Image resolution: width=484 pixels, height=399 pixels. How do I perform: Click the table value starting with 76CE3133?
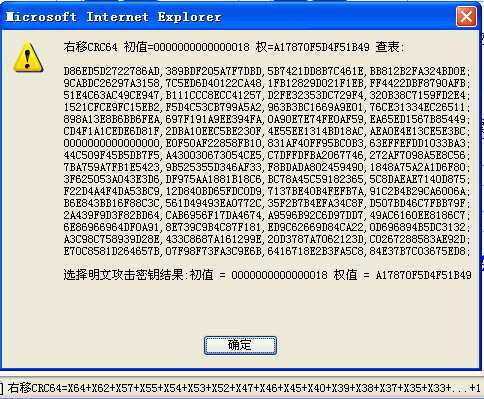pyautogui.click(x=417, y=107)
